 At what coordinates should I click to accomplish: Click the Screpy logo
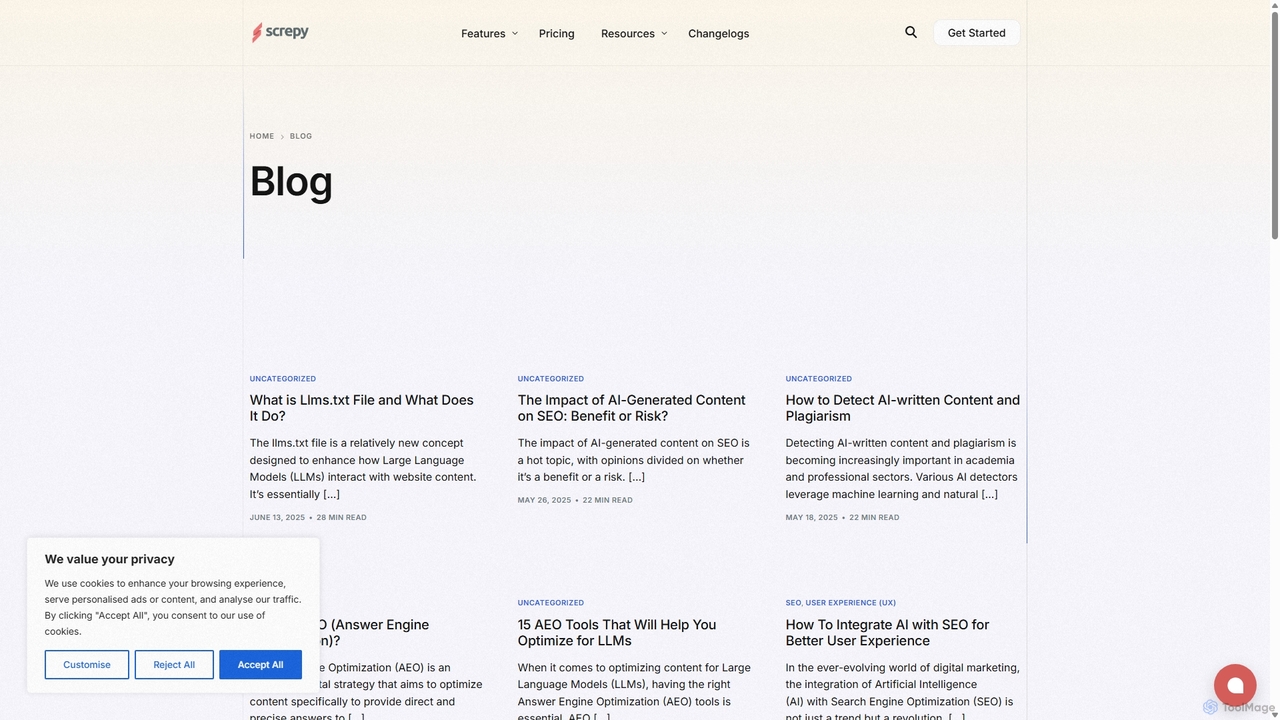[280, 32]
